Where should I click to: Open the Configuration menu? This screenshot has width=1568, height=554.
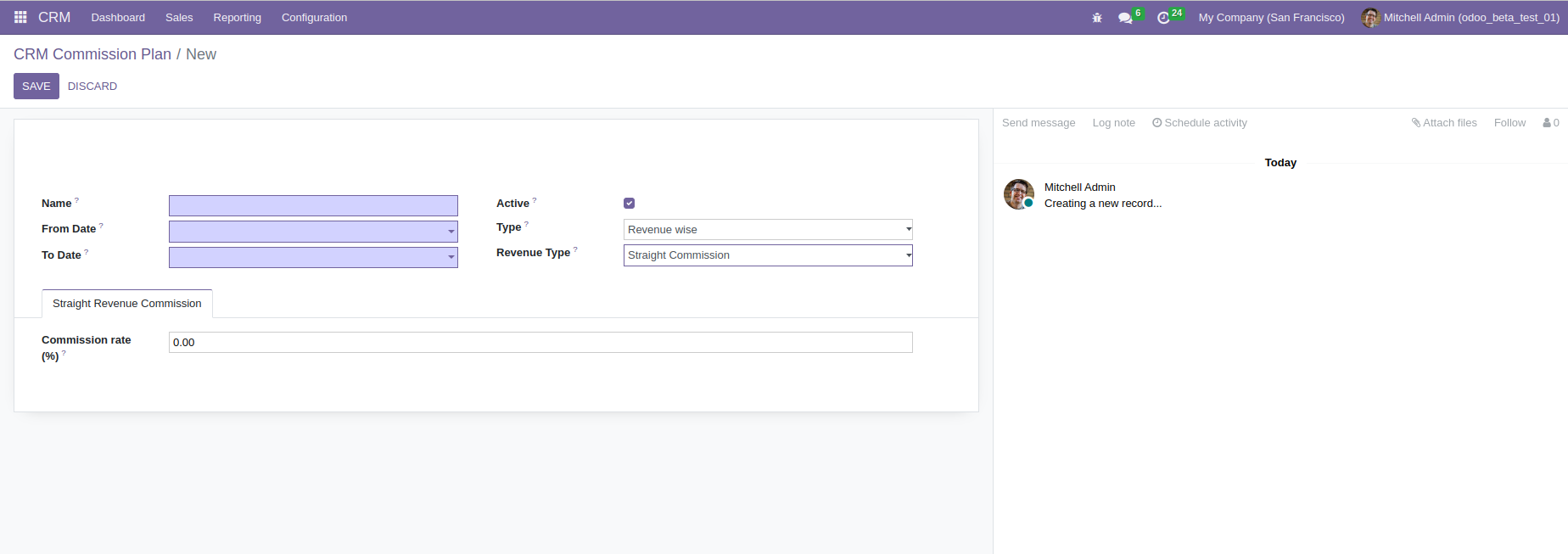[314, 18]
